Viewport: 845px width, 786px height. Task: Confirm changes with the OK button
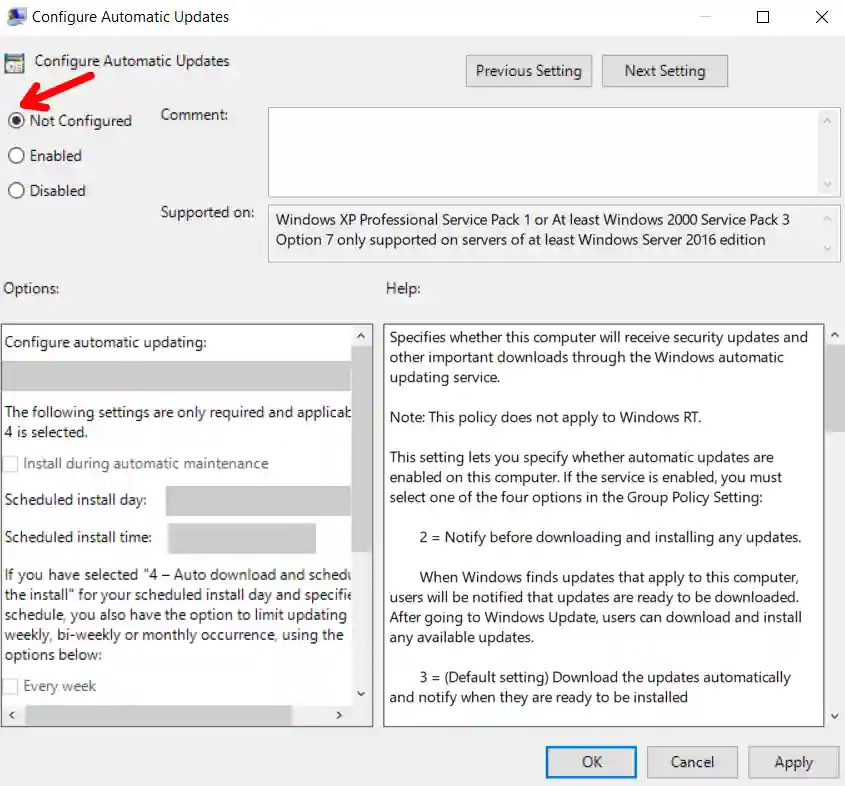(x=590, y=761)
